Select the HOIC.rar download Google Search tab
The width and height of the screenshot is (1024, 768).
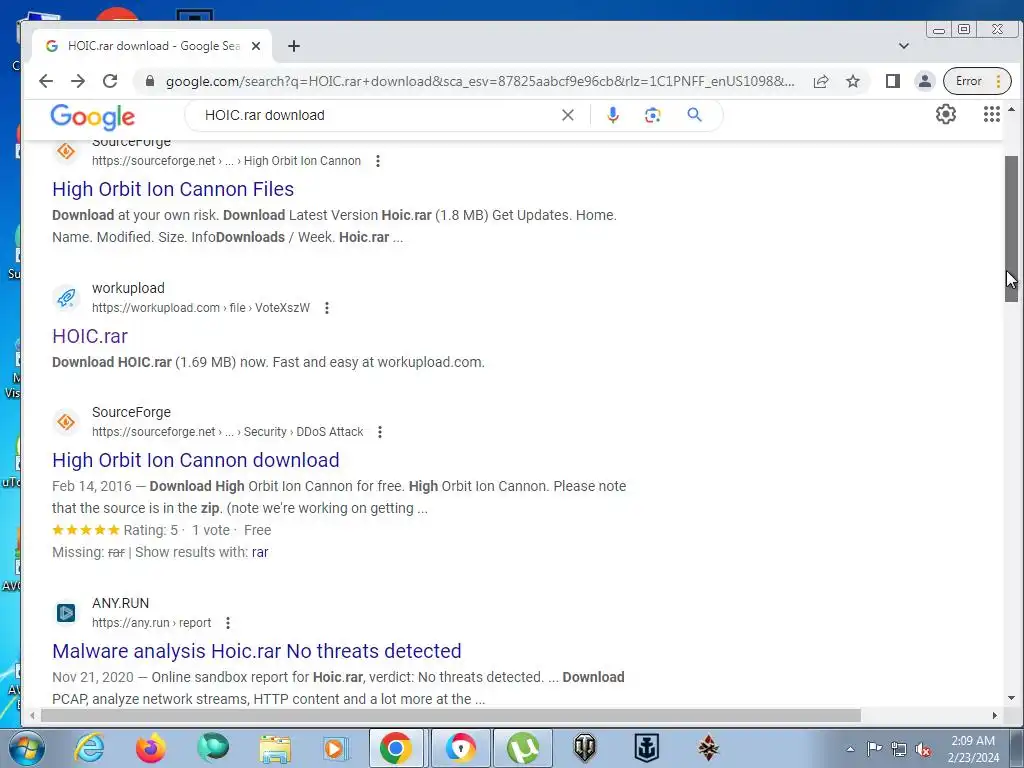tap(152, 46)
